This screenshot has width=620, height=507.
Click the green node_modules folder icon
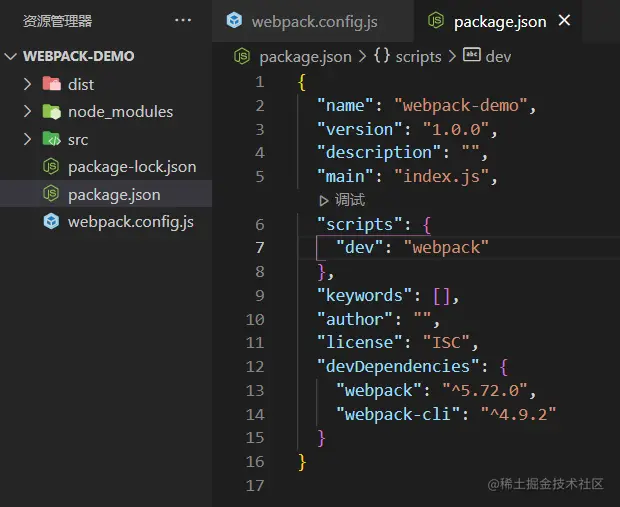point(51,112)
